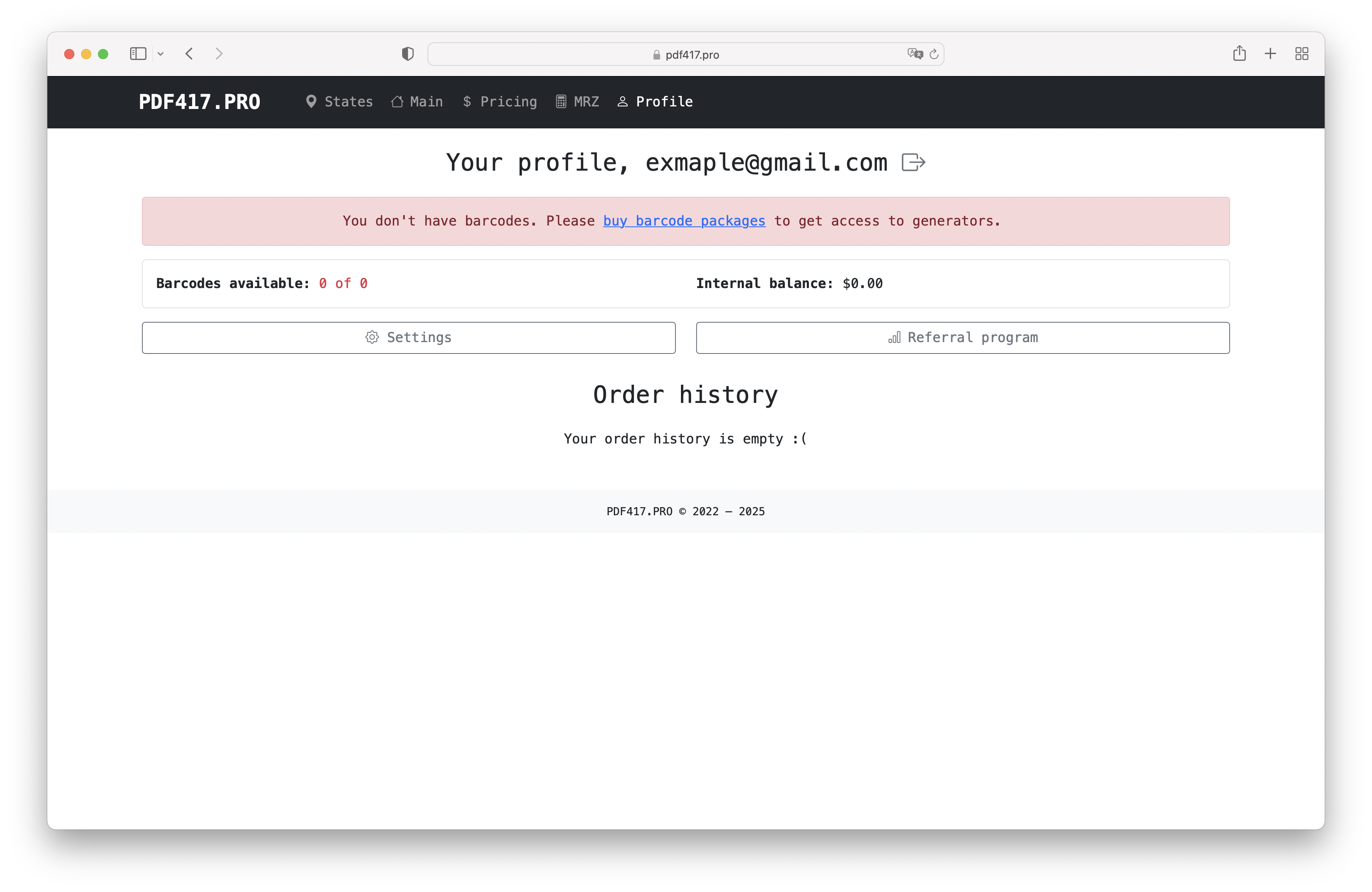Open a new browser tab
Viewport: 1372px width, 892px height.
click(1271, 54)
